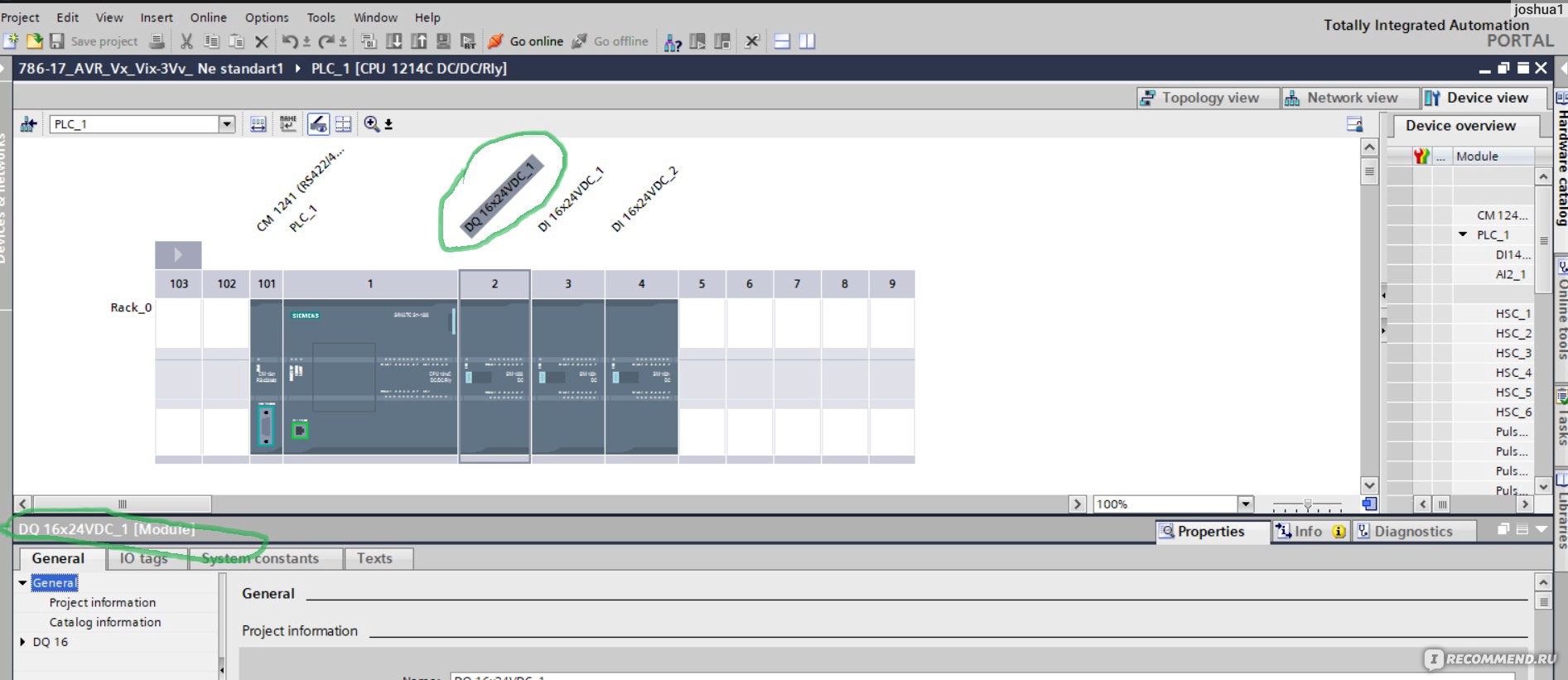Image resolution: width=1568 pixels, height=680 pixels.
Task: Click the Go to network view icon
Action: click(x=28, y=124)
